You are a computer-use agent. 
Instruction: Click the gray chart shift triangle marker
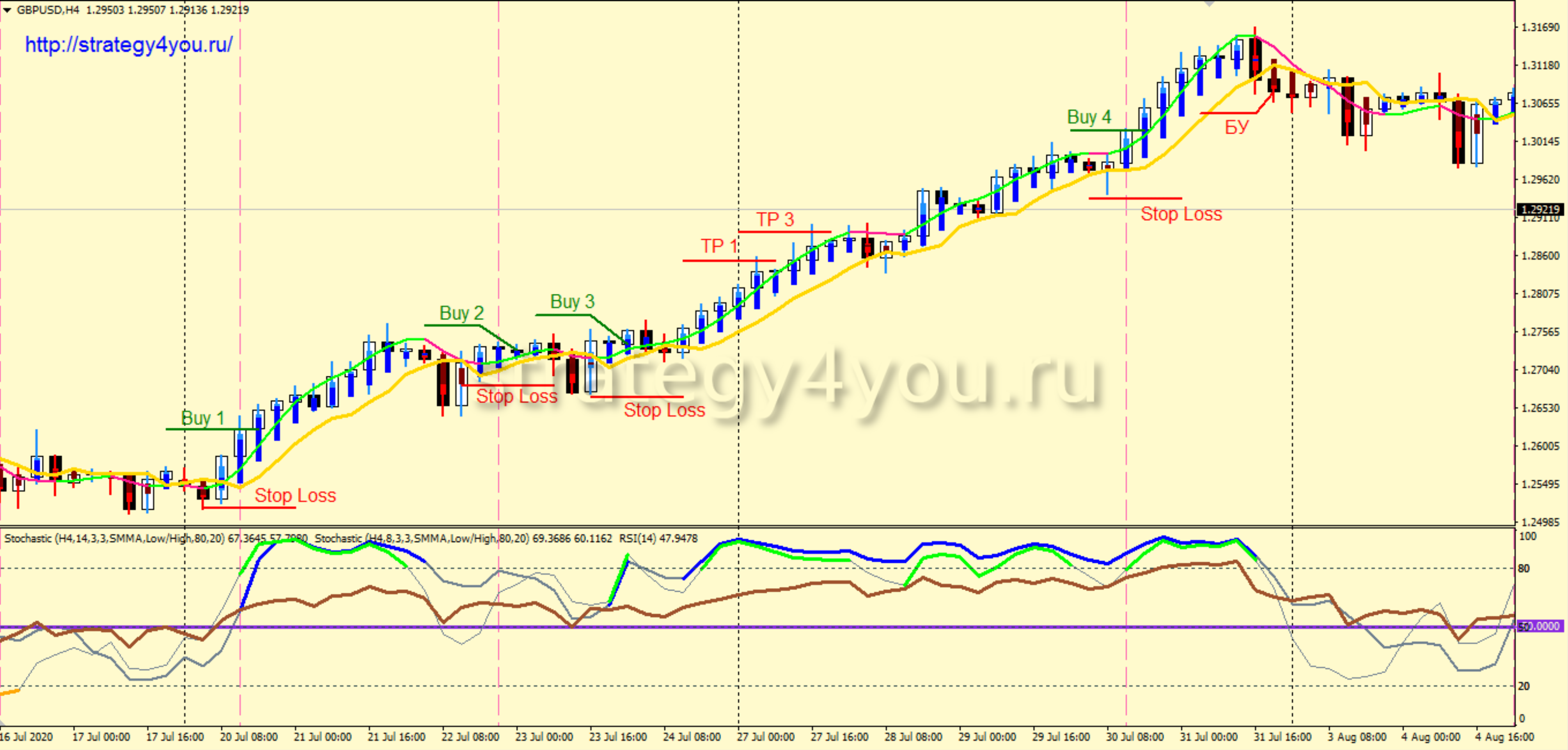[x=1209, y=4]
